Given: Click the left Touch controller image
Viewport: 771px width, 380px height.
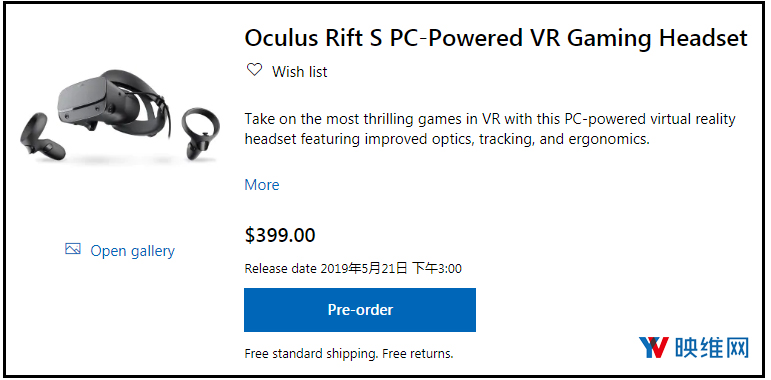Looking at the screenshot, I should (x=42, y=135).
